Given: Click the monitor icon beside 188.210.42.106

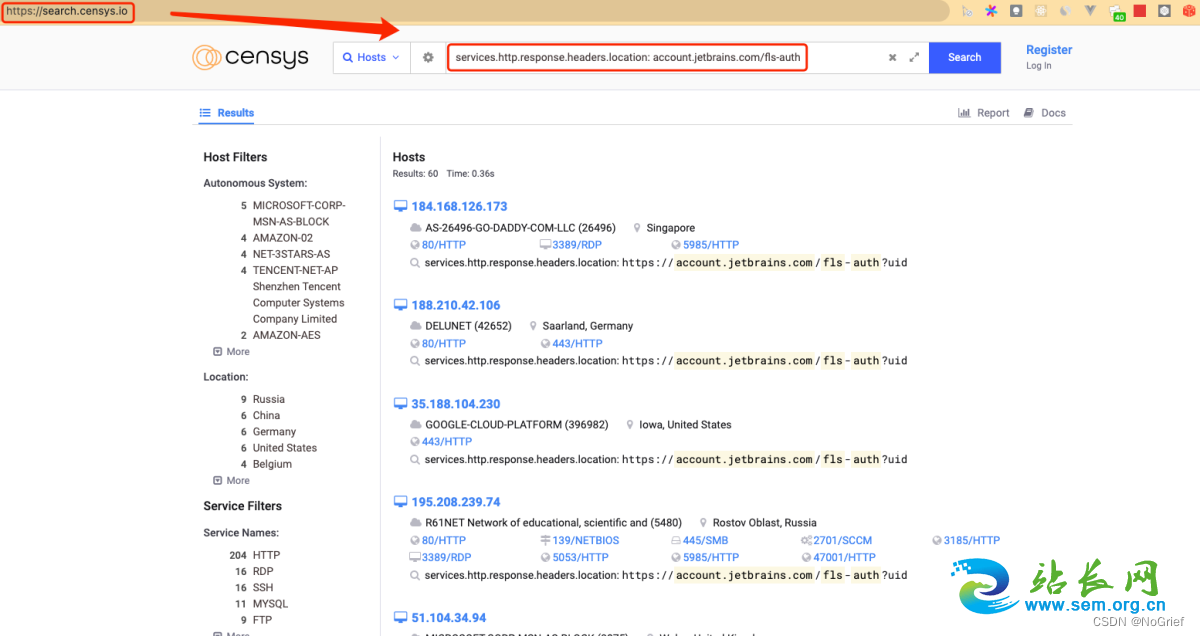Looking at the screenshot, I should pos(401,305).
